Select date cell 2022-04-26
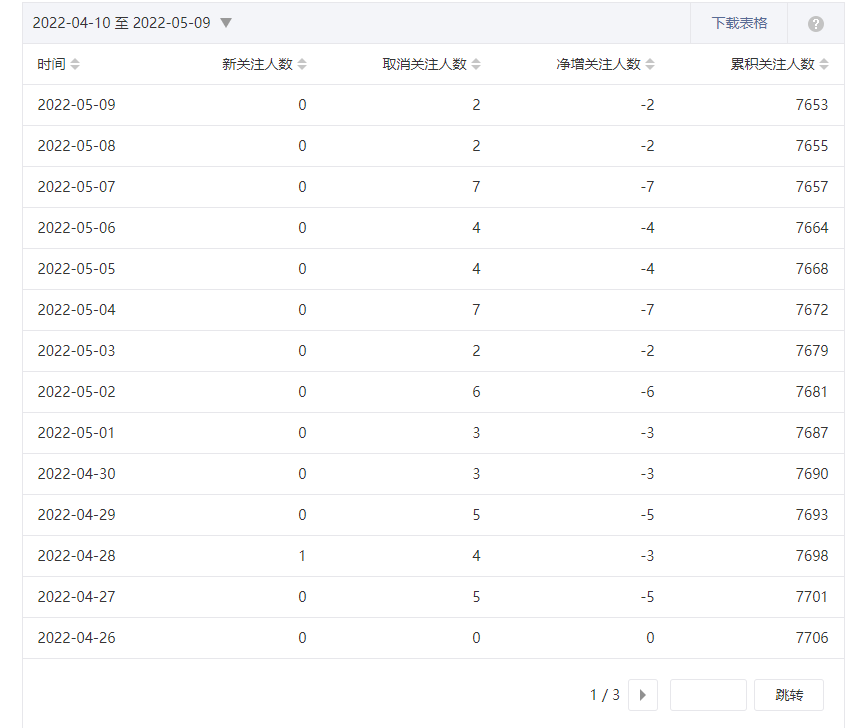 (x=76, y=638)
